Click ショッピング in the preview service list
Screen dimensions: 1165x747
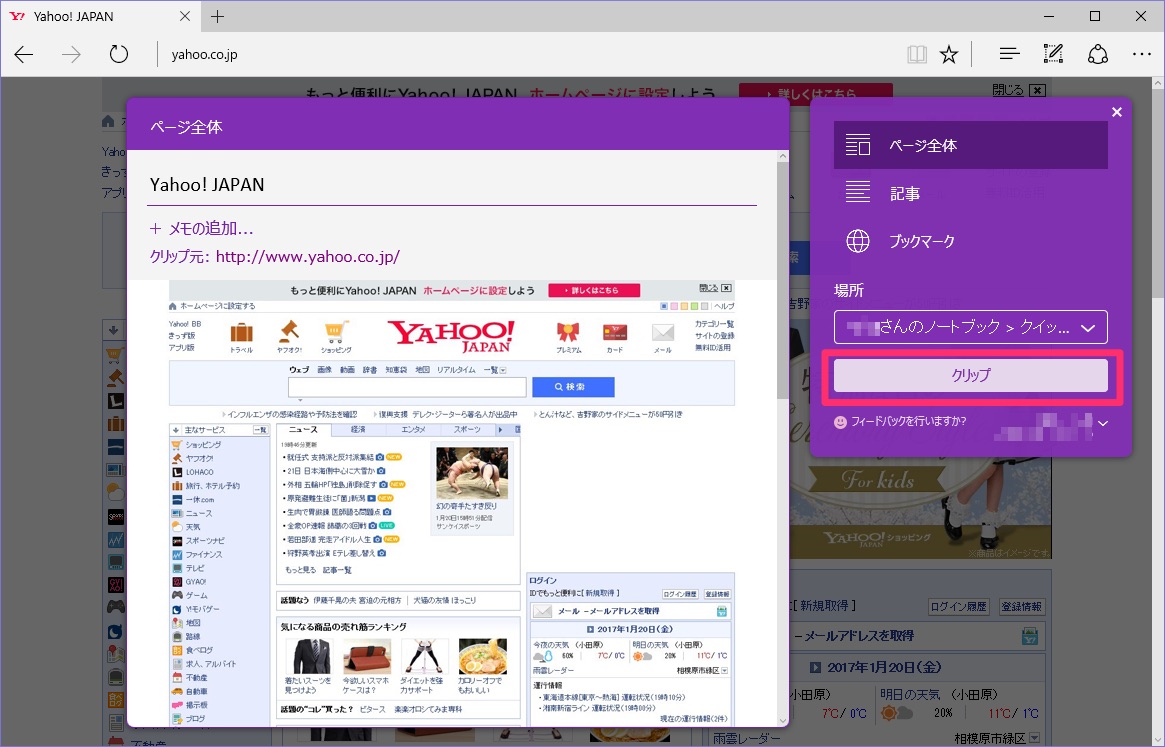point(203,444)
